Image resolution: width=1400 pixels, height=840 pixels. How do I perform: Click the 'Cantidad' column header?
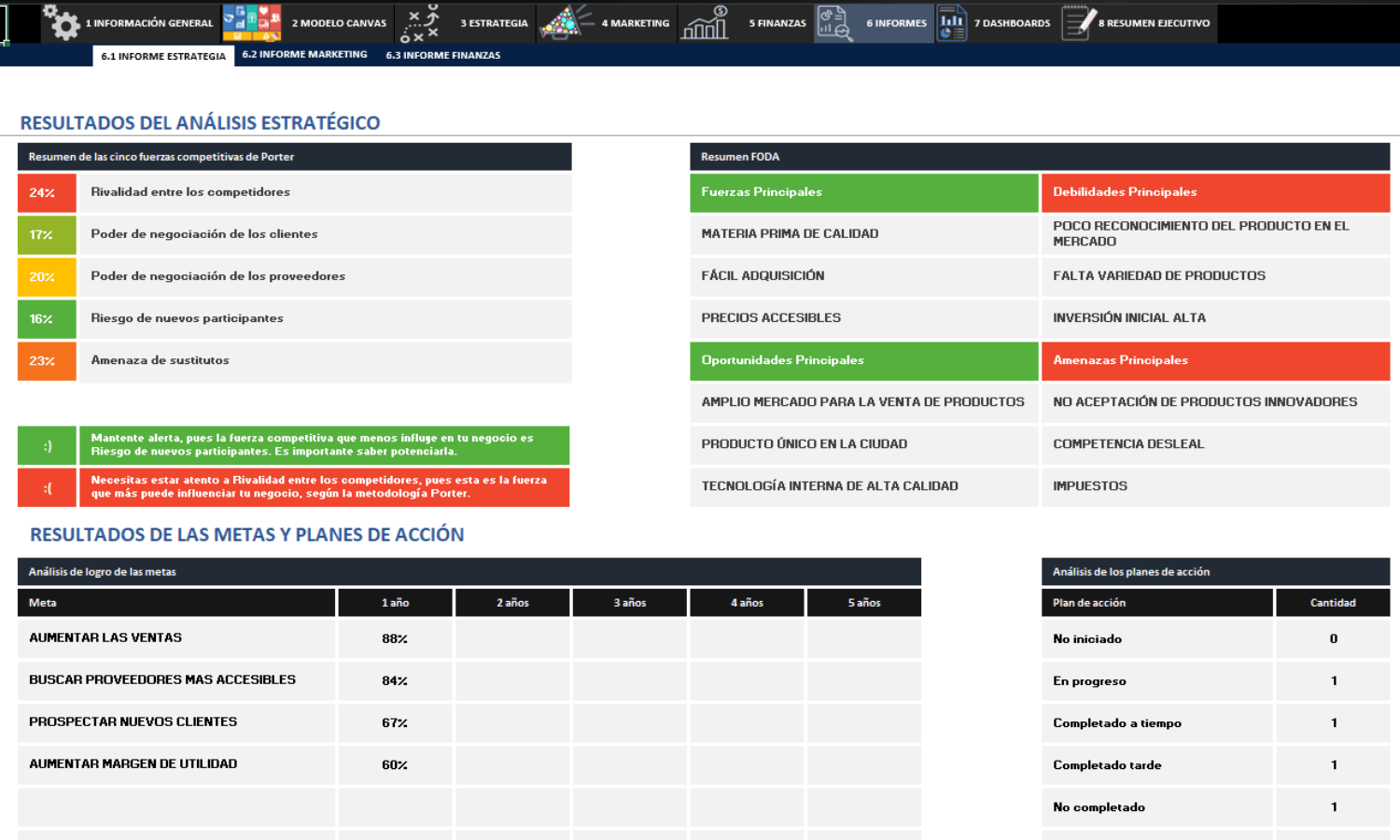tap(1333, 603)
